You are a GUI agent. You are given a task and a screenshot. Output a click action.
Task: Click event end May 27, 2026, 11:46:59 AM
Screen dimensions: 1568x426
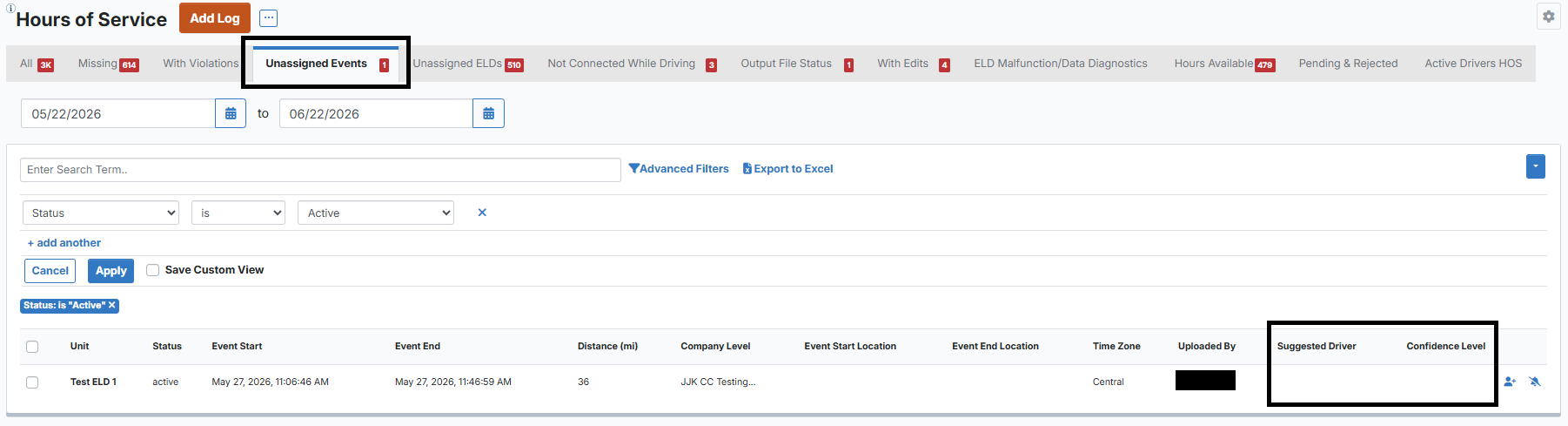(x=452, y=382)
